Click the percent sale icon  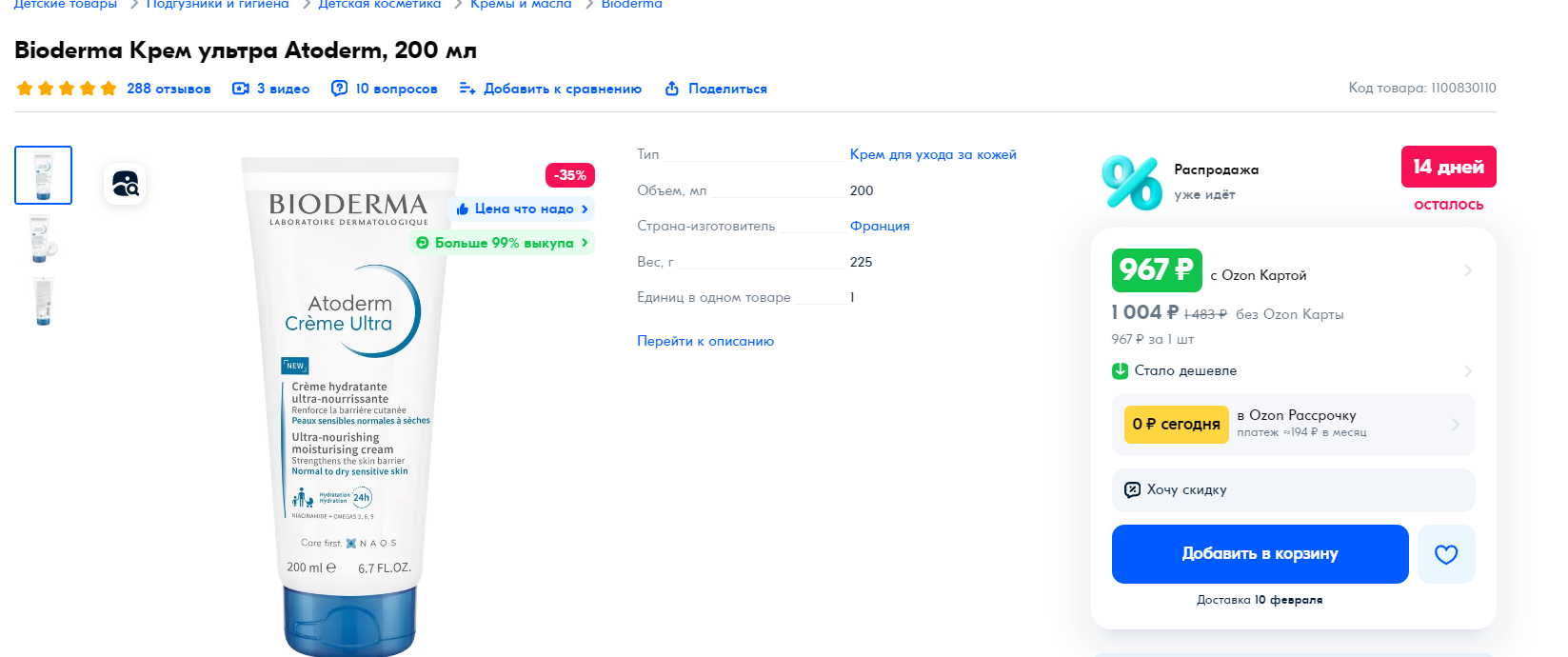1131,182
